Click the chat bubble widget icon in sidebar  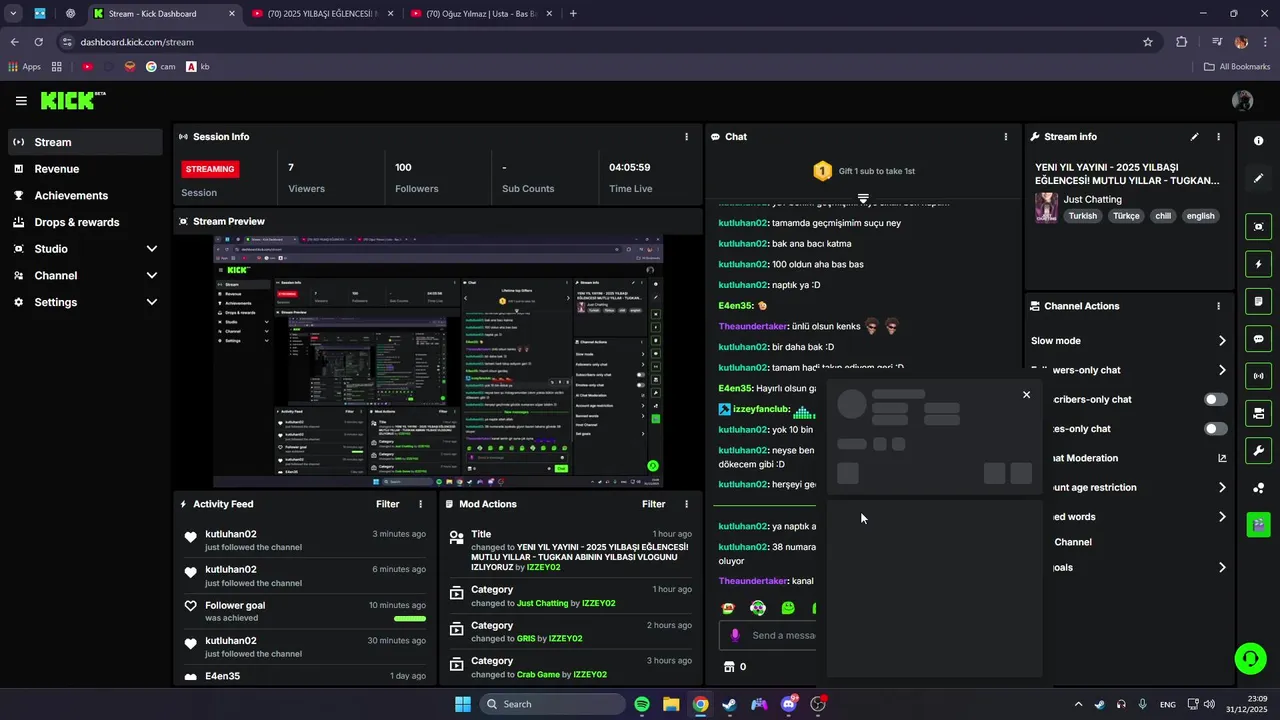[x=1259, y=339]
